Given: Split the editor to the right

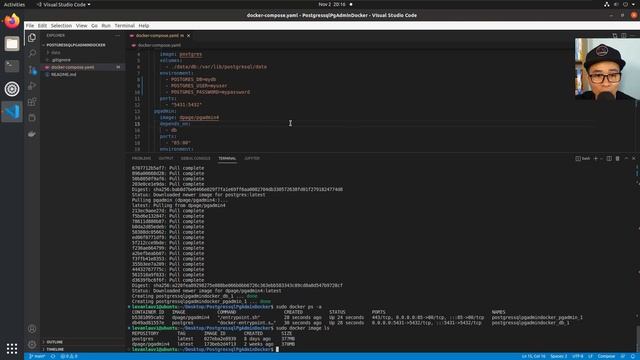Looking at the screenshot, I should tap(624, 36).
